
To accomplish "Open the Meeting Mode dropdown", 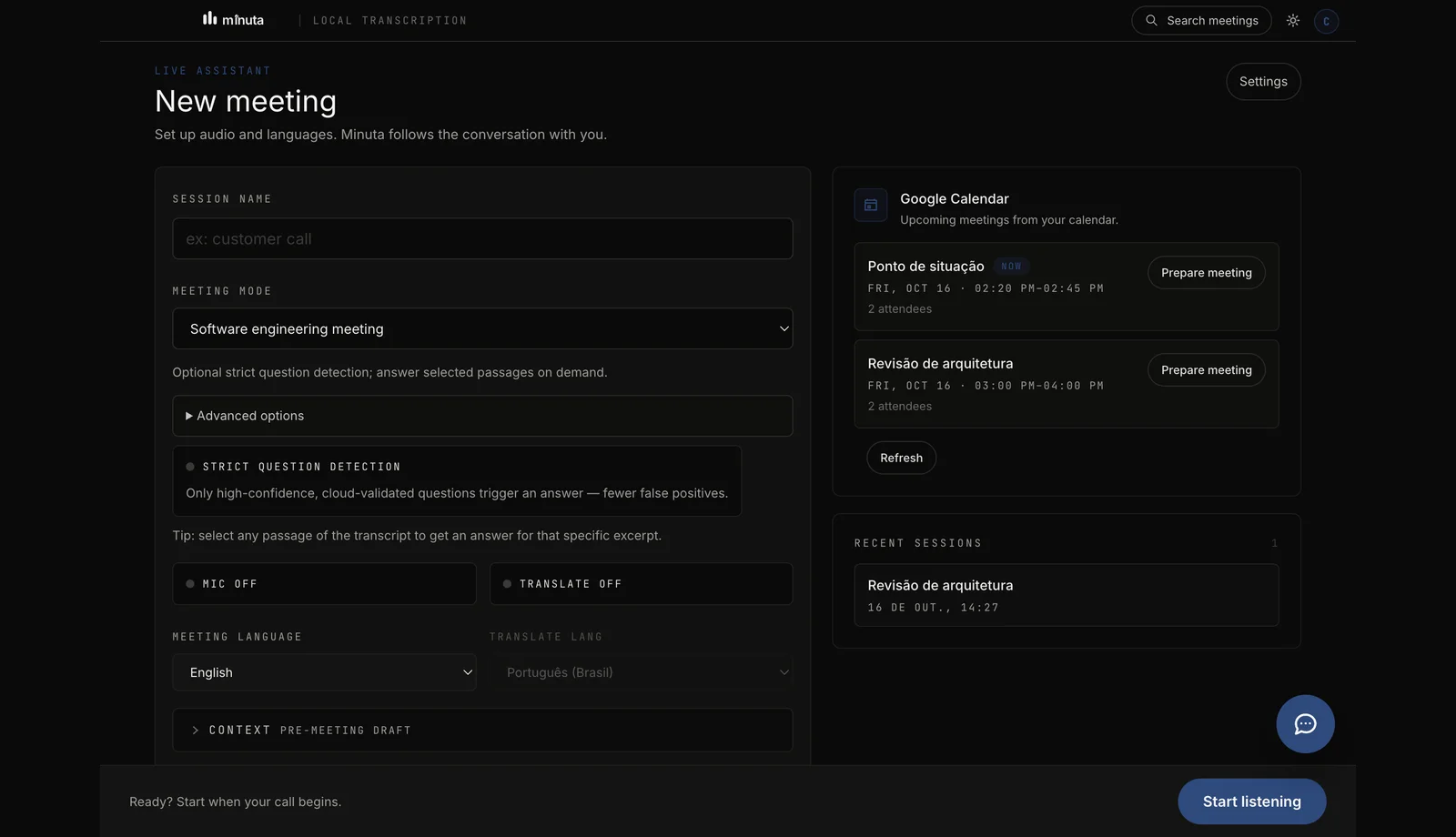I will pyautogui.click(x=482, y=328).
